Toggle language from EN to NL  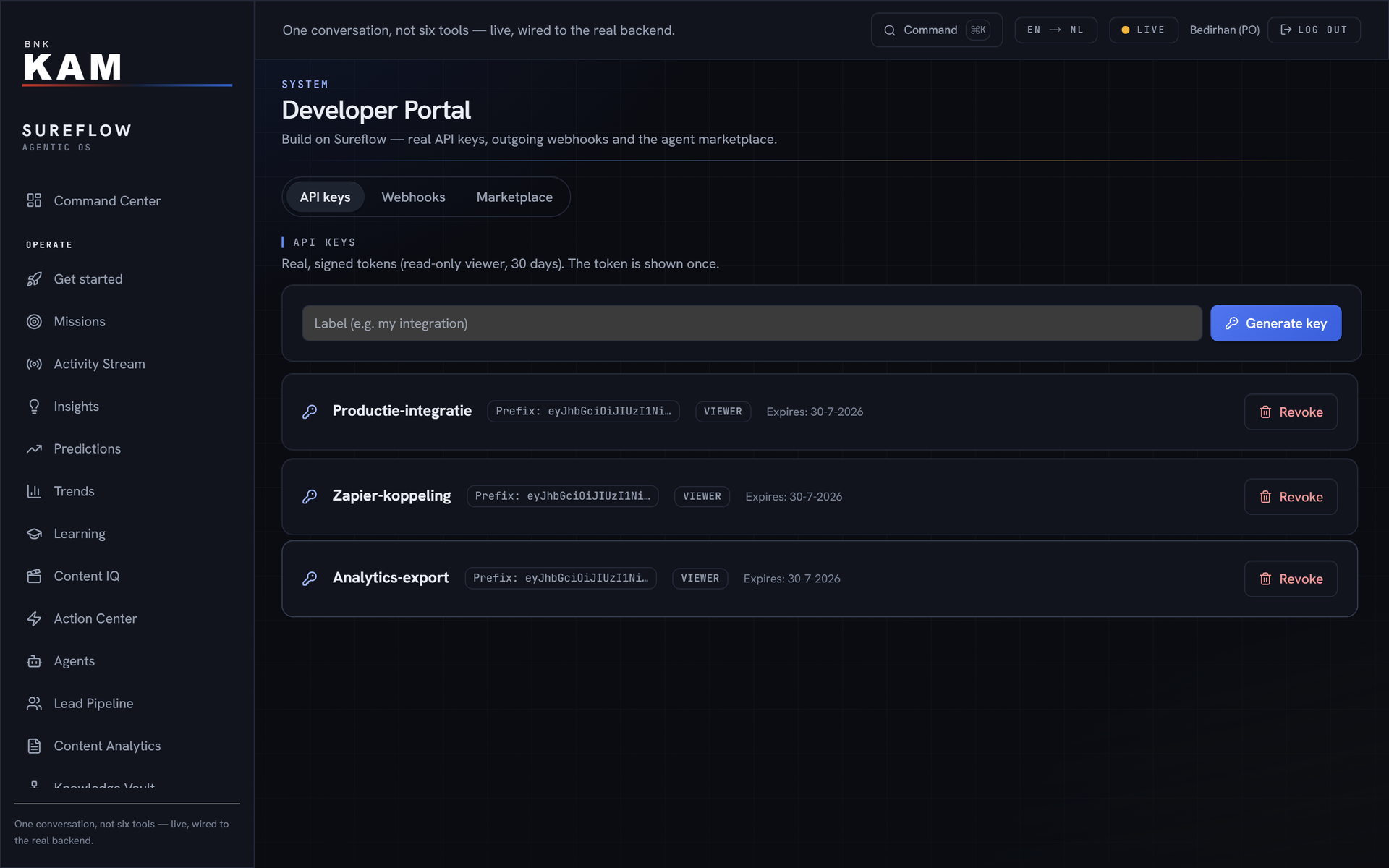coord(1055,30)
